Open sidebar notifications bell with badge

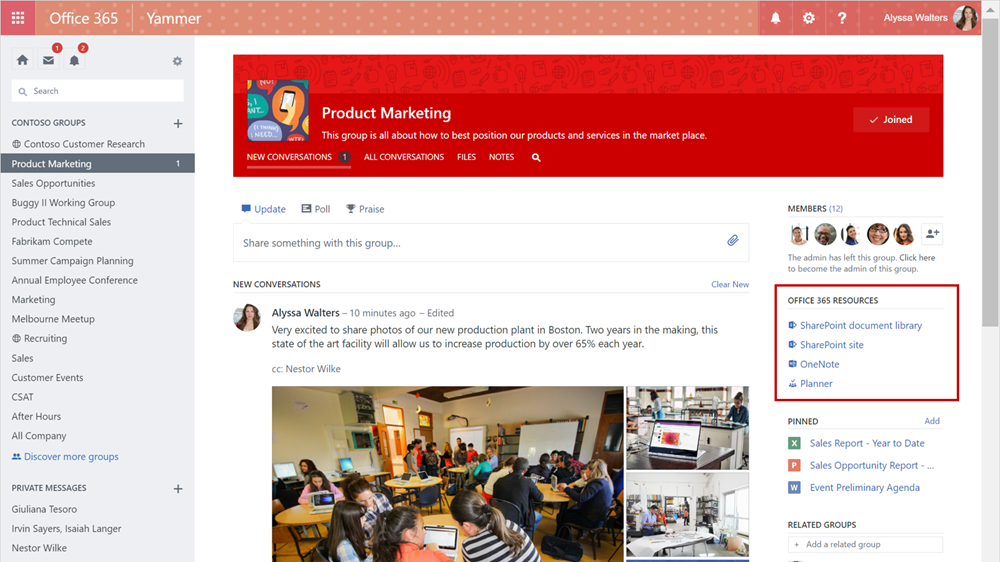(74, 61)
